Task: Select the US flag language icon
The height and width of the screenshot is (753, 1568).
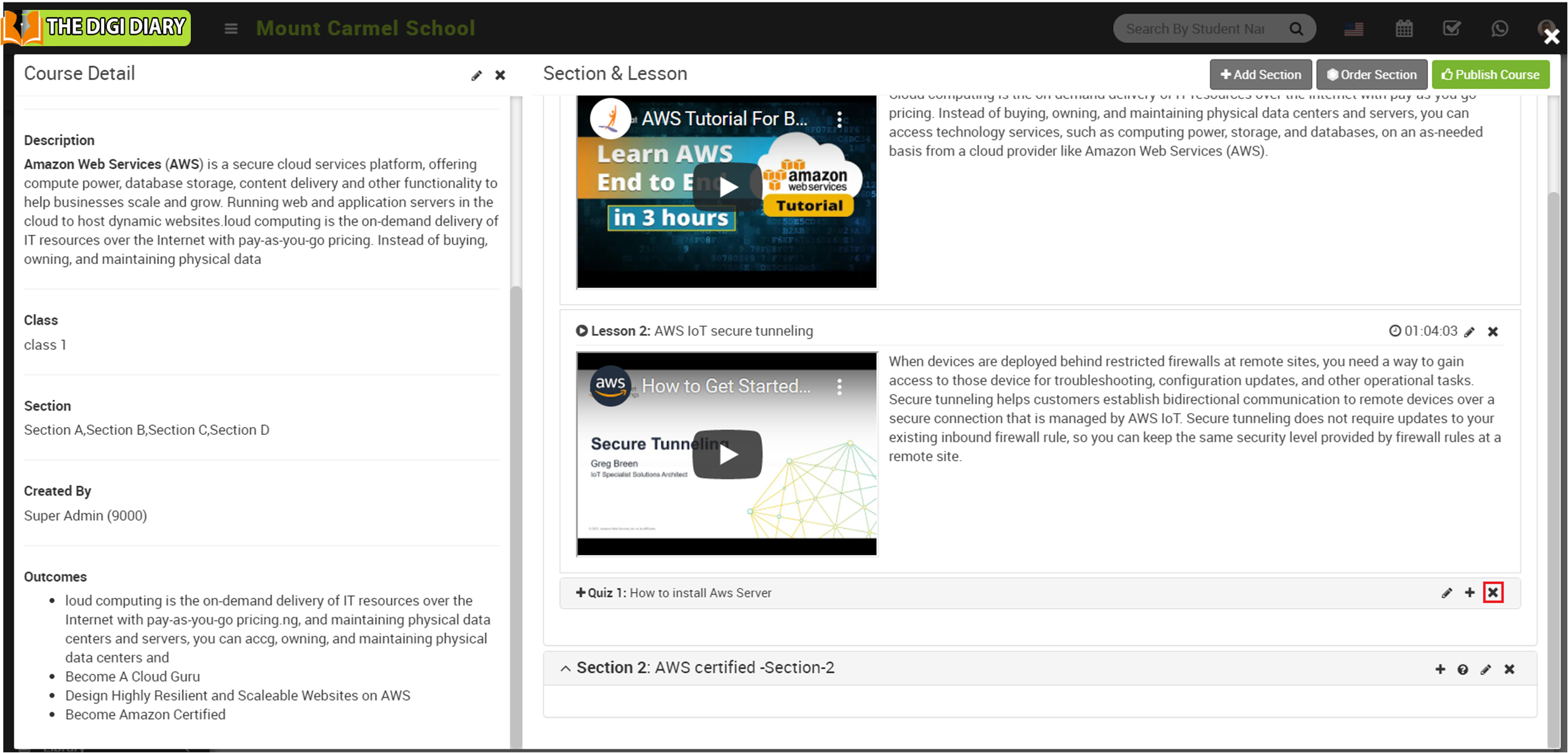Action: point(1353,29)
